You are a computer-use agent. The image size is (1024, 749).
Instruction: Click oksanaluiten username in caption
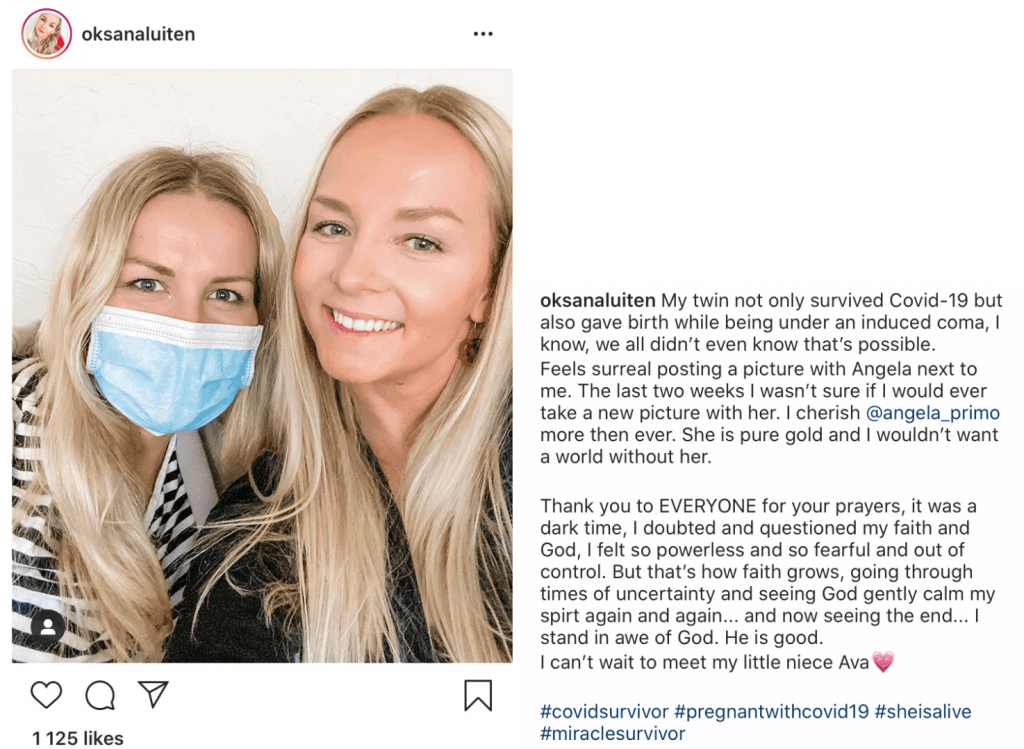pos(598,300)
